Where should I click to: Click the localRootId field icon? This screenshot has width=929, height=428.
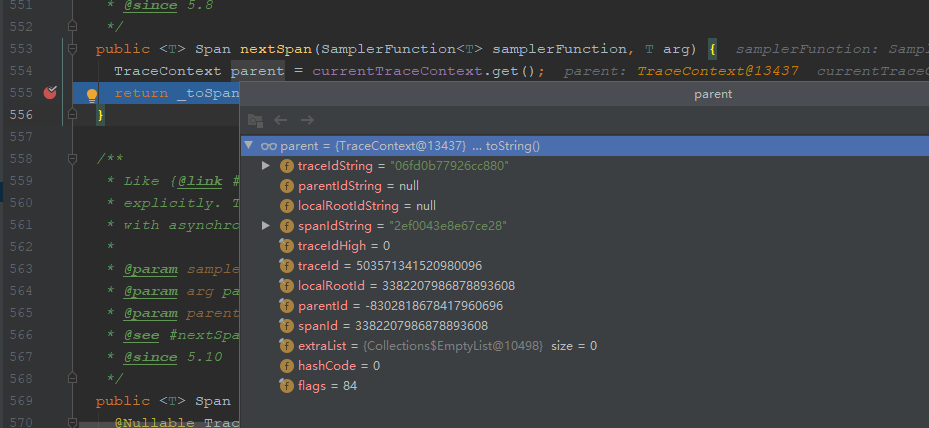click(287, 286)
